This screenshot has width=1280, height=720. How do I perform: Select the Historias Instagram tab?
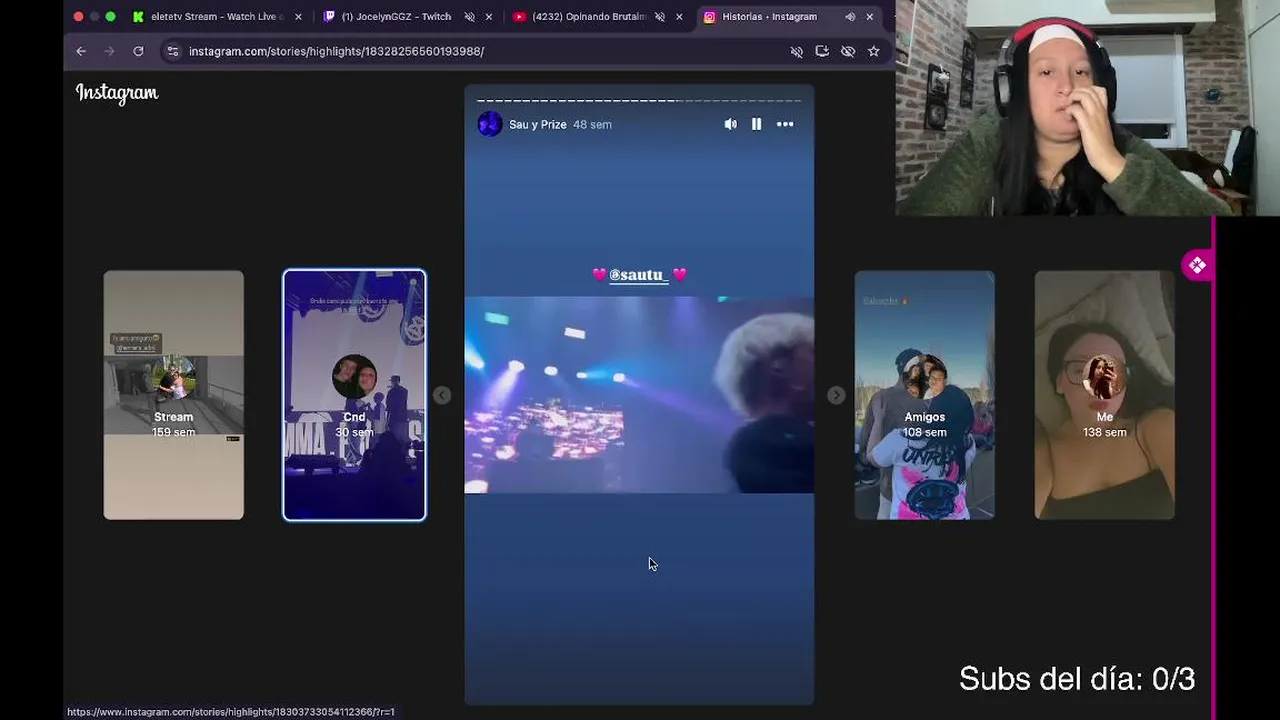pyautogui.click(x=789, y=17)
